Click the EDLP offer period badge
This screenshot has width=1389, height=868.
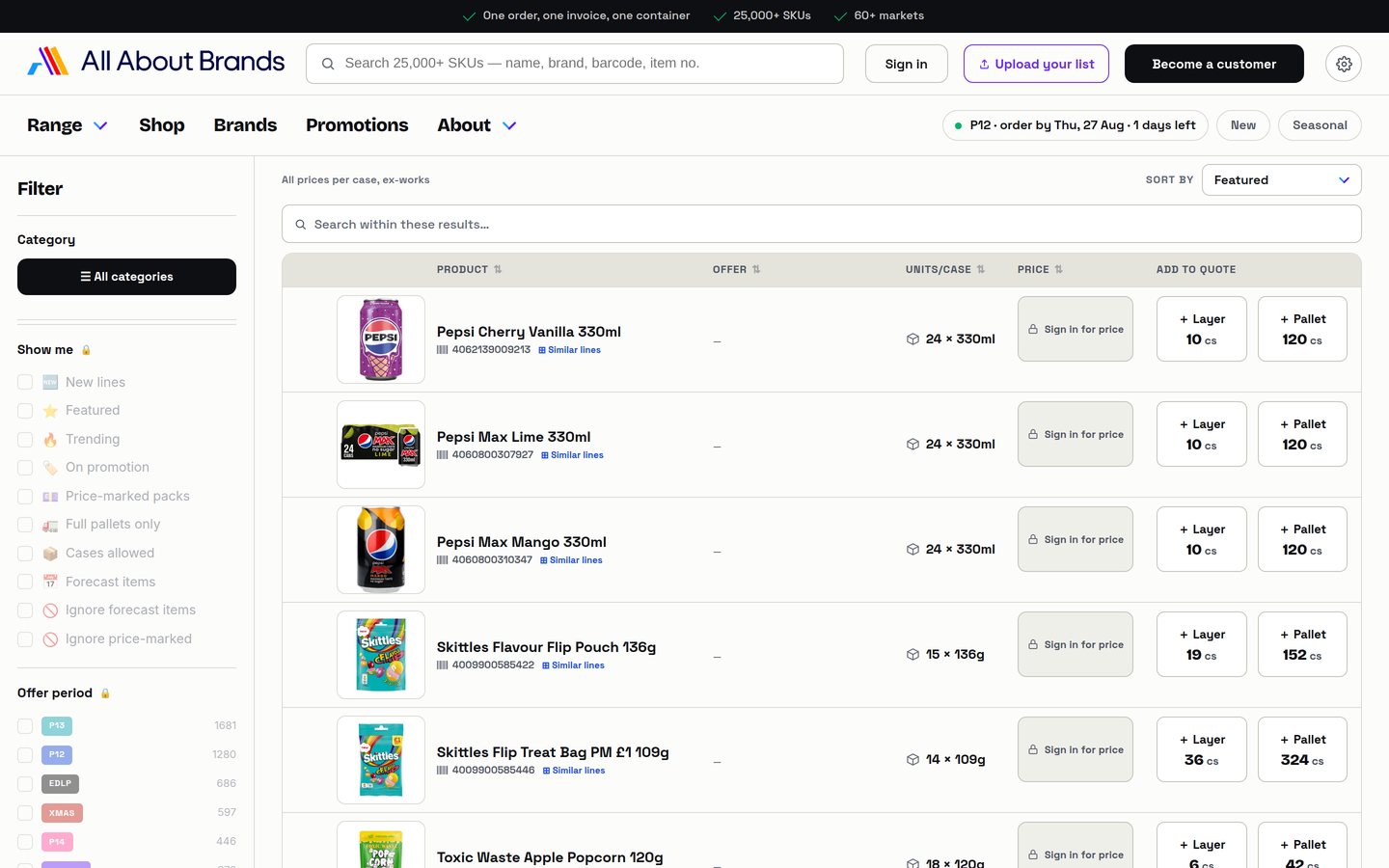pos(60,784)
